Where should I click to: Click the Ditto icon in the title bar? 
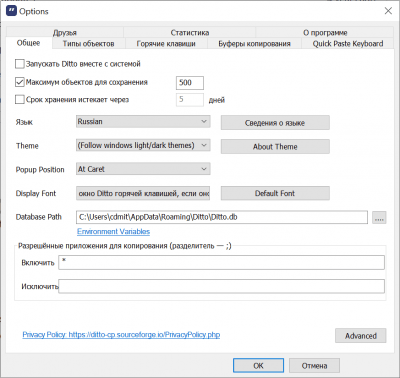pyautogui.click(x=11, y=11)
